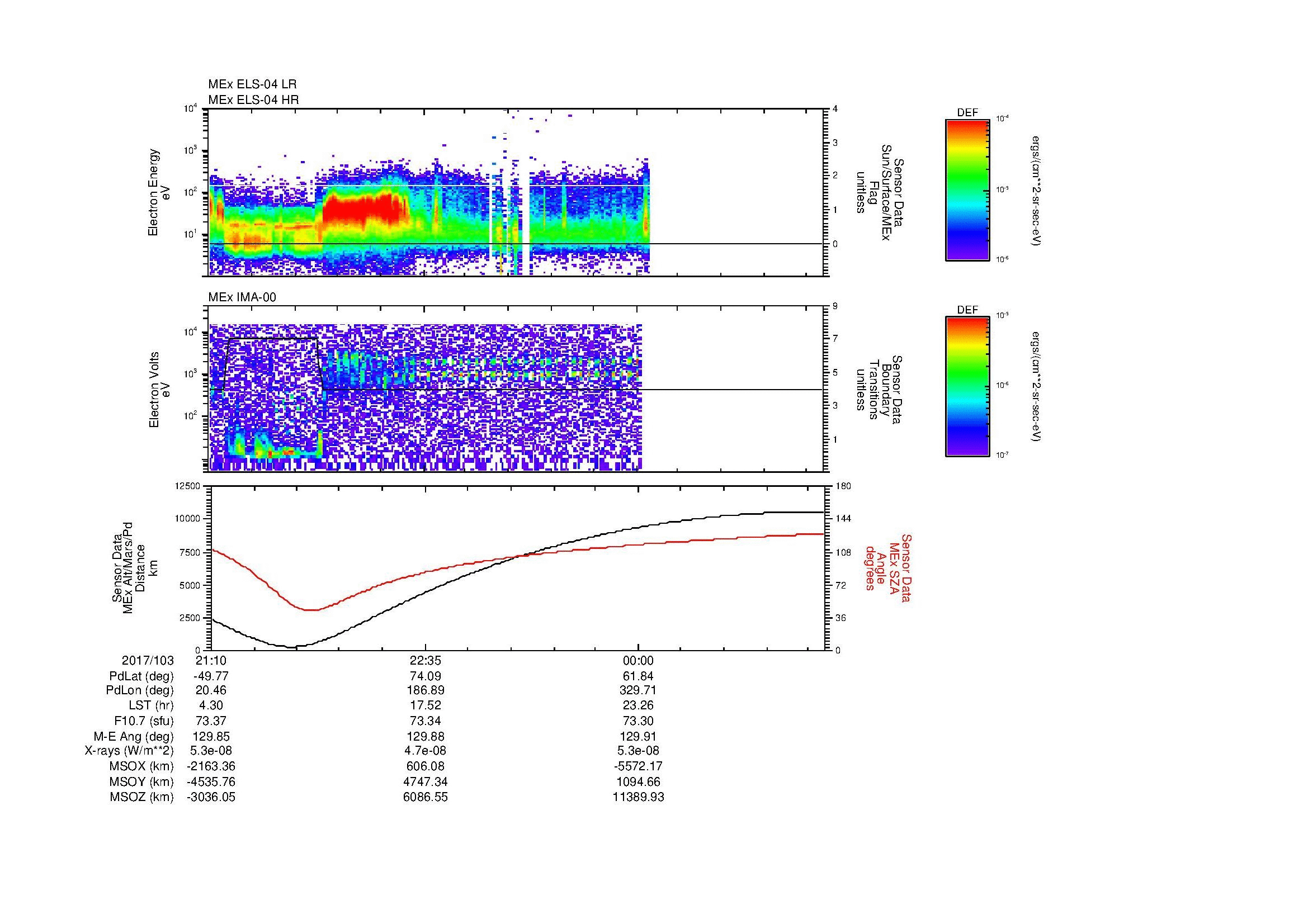Click the black altitude curve minimum

pyautogui.click(x=291, y=647)
